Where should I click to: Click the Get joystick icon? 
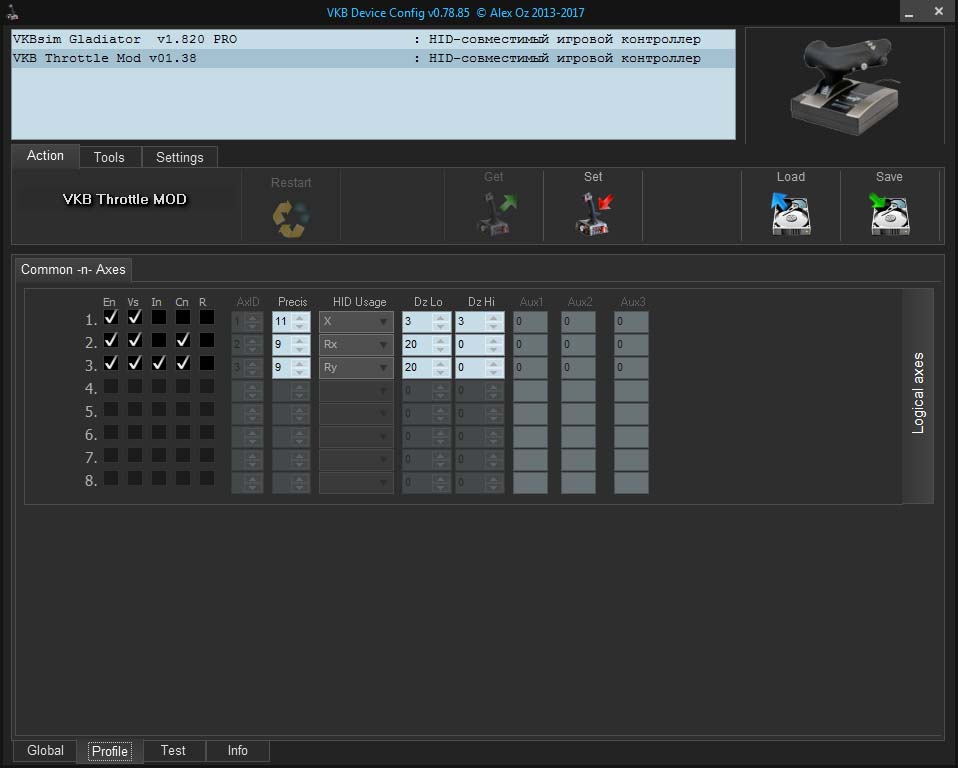[495, 214]
